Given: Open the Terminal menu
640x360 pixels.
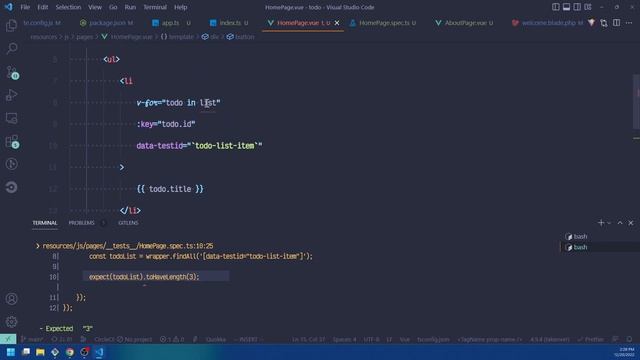Looking at the screenshot, I should 155,7.
